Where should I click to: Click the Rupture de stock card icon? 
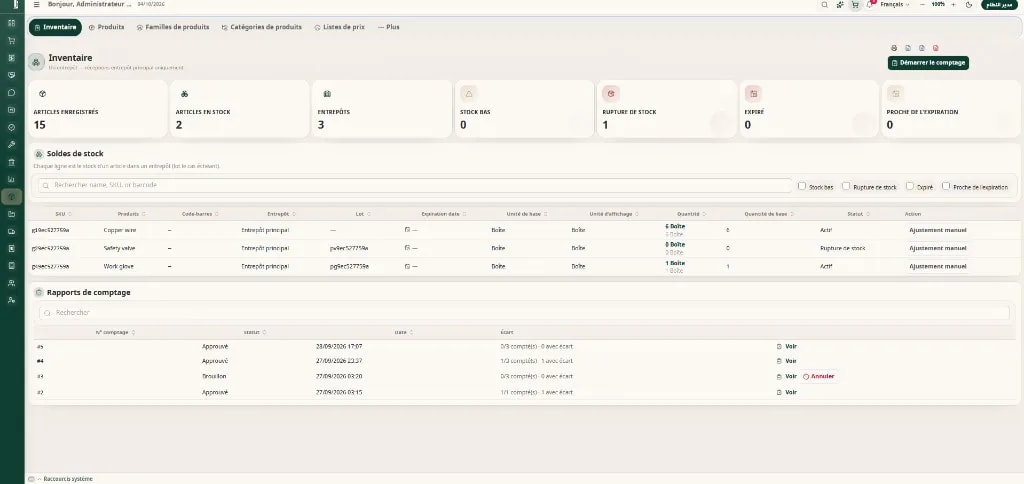pos(611,93)
